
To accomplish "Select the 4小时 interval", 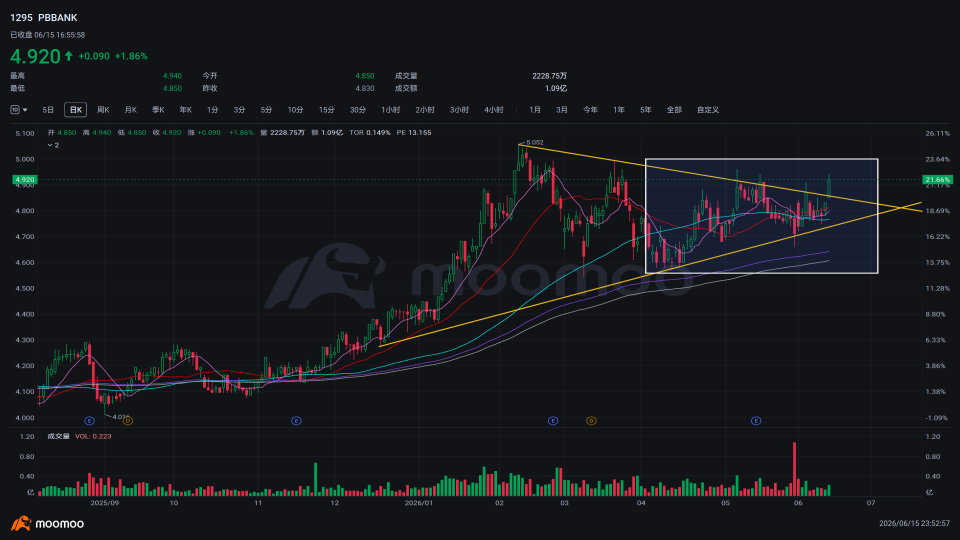I will [x=493, y=110].
